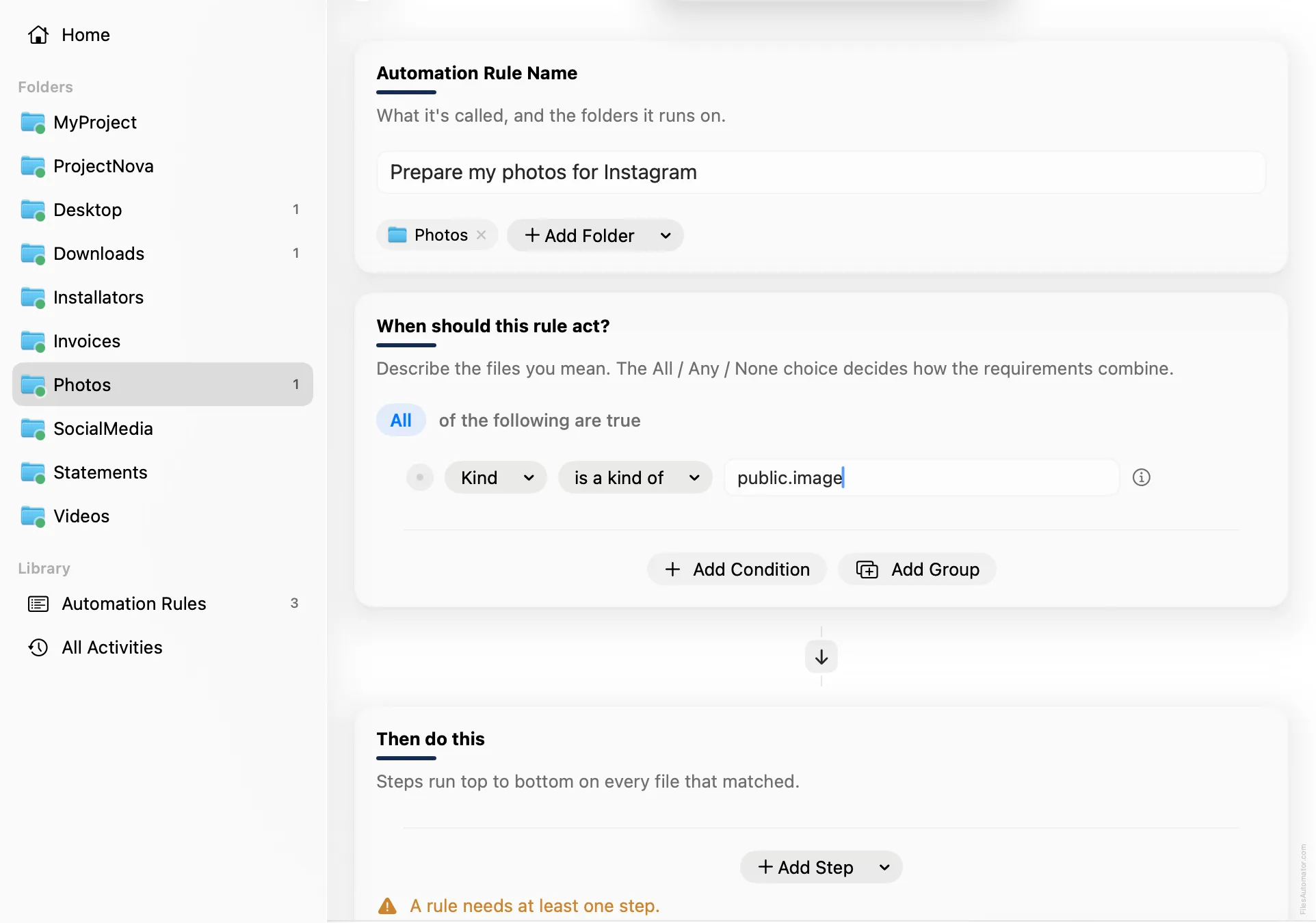Click the Videos folder icon
1316x923 pixels.
(33, 517)
